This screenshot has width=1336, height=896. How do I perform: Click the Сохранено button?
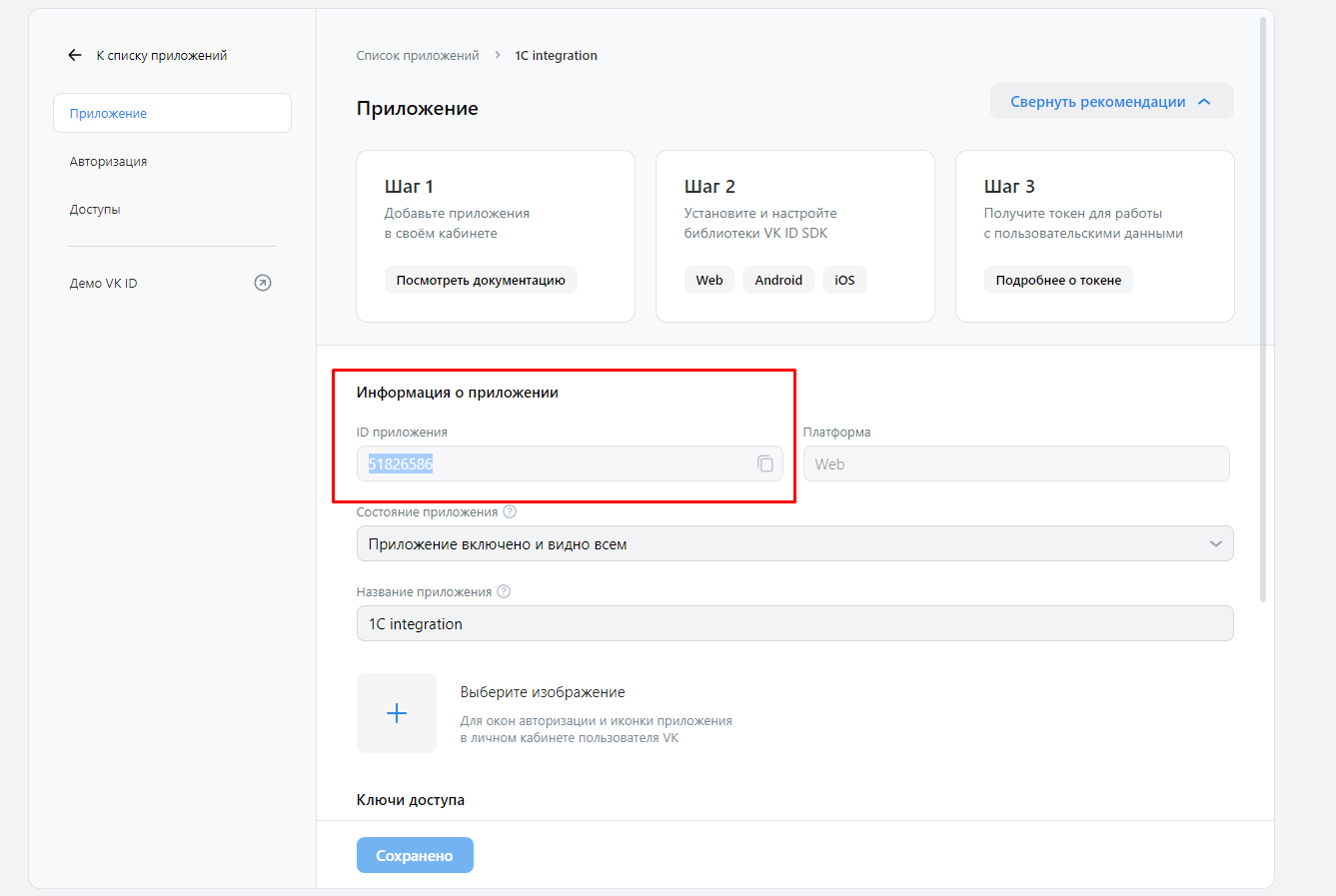click(415, 855)
